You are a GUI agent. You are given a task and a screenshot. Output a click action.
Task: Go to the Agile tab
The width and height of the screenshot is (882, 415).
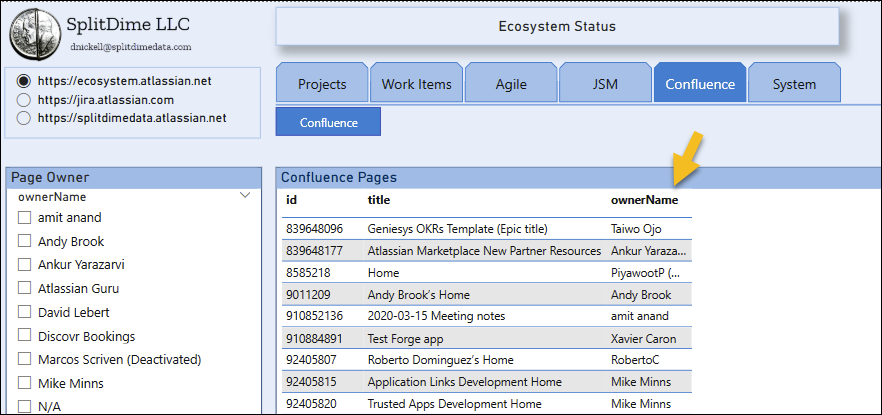click(510, 84)
